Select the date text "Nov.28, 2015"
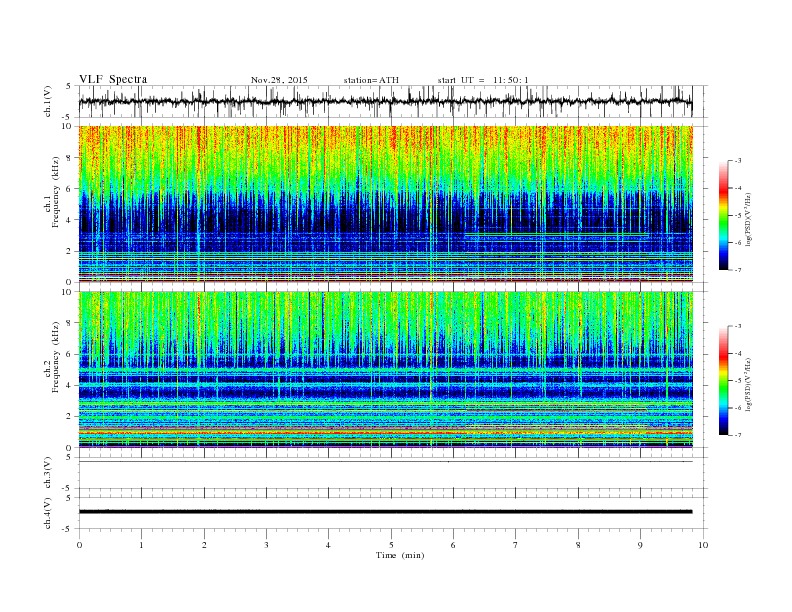This screenshot has height=612, width=792. 279,80
